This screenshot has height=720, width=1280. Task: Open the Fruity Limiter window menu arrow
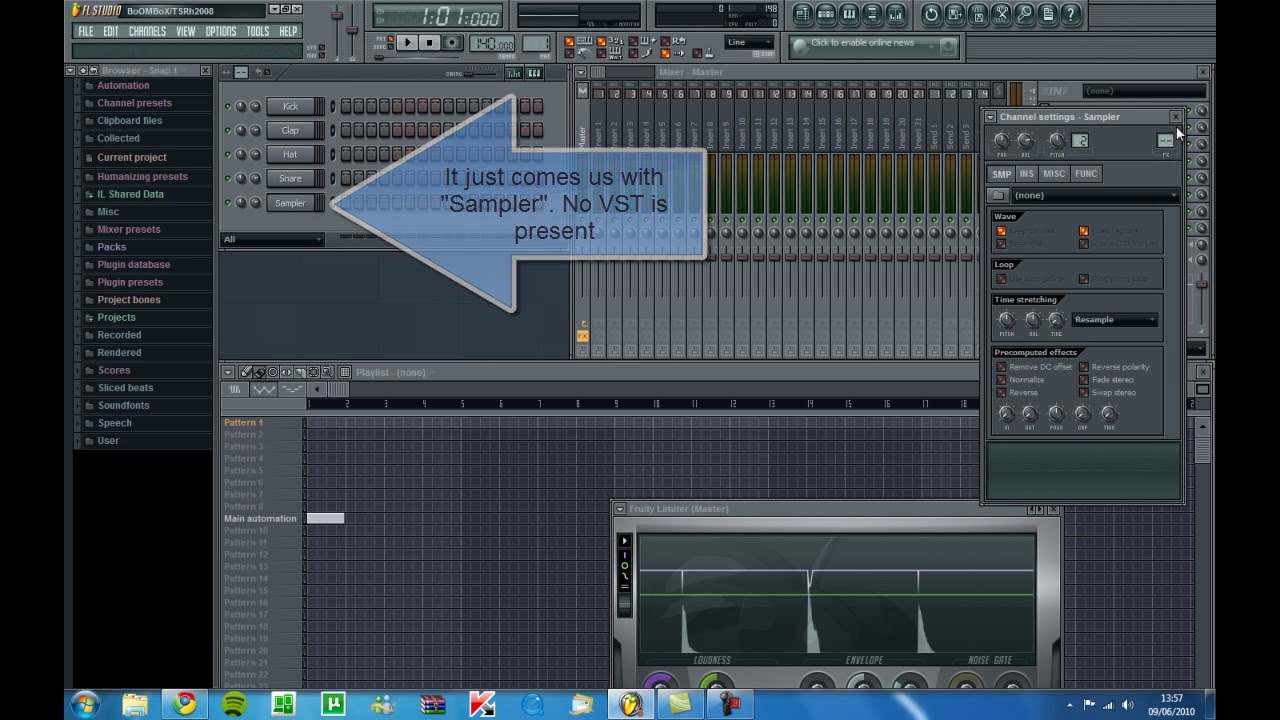point(620,509)
